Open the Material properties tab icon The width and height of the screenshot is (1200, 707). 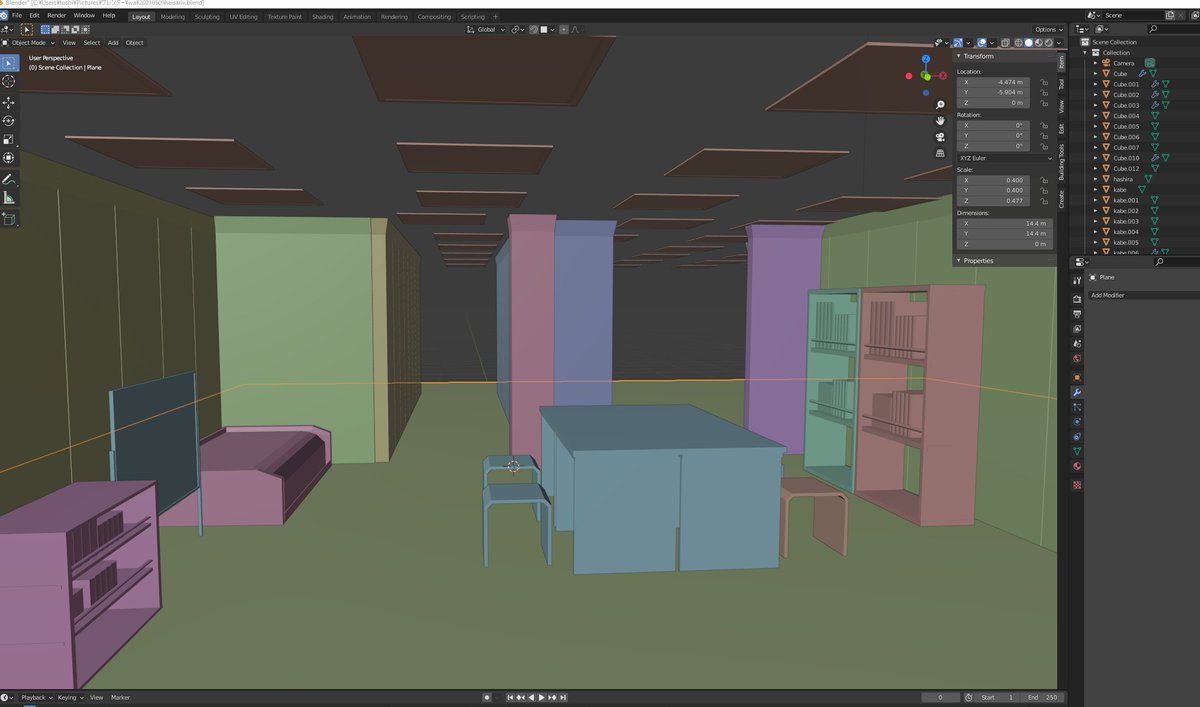pos(1076,466)
